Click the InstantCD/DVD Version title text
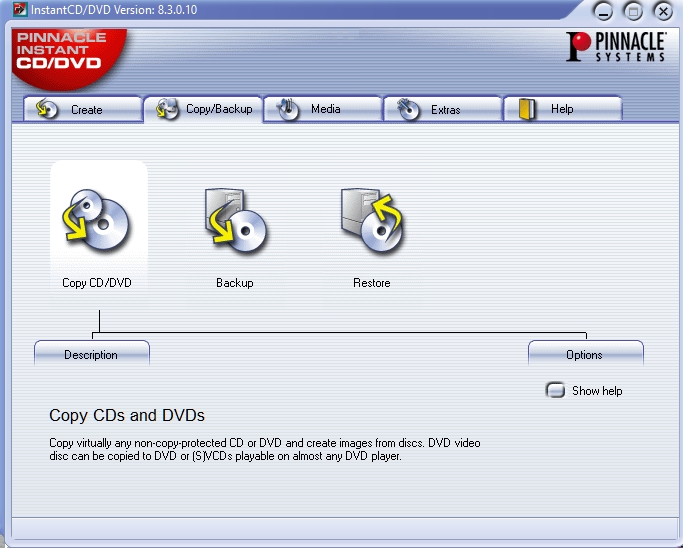Image resolution: width=683 pixels, height=548 pixels. coord(114,10)
